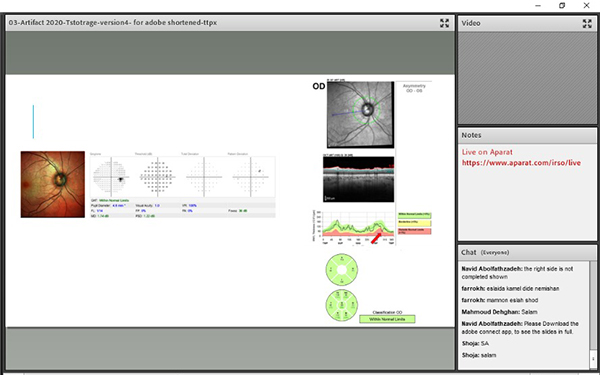This screenshot has height=375, width=600.
Task: Click the grayscale visual field plot
Action: [111, 177]
